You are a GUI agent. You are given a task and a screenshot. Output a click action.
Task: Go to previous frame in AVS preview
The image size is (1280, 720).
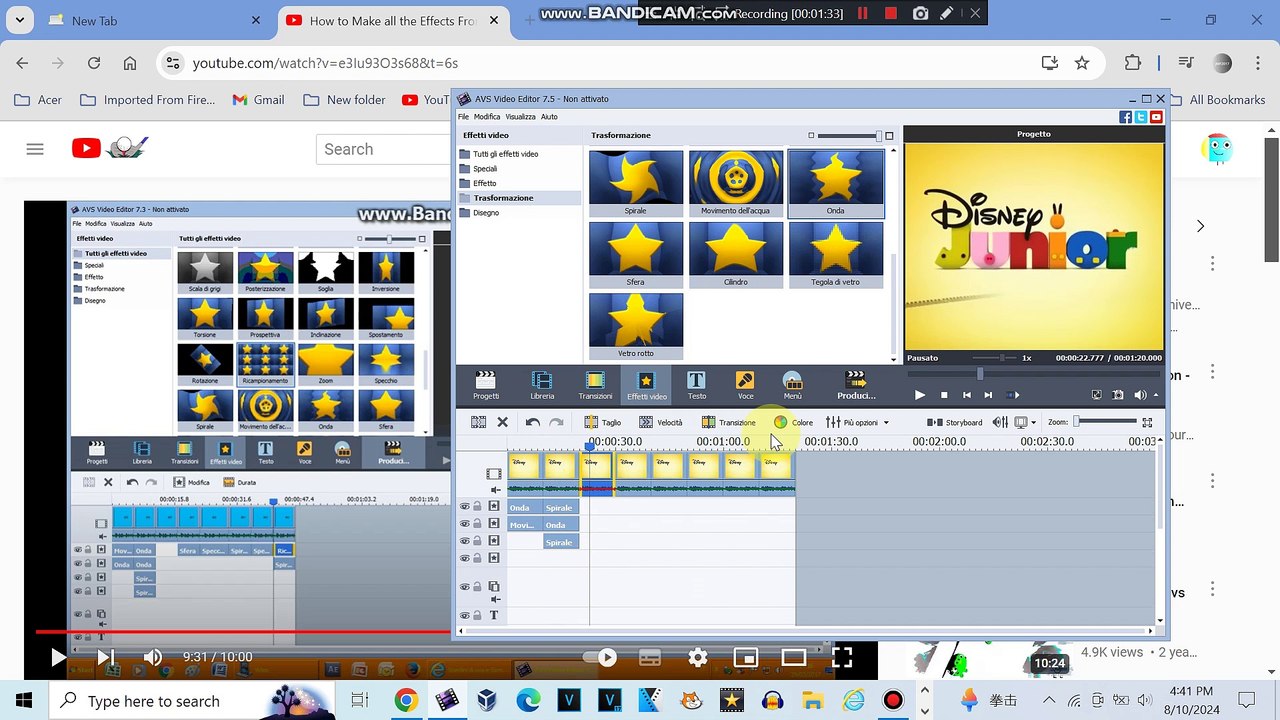coord(967,395)
